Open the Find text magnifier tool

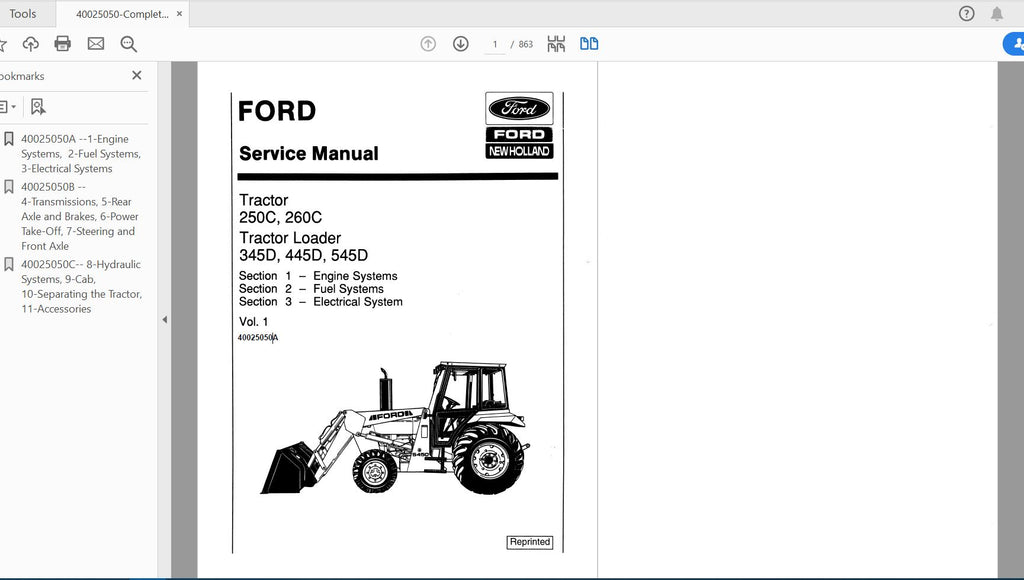pyautogui.click(x=129, y=44)
